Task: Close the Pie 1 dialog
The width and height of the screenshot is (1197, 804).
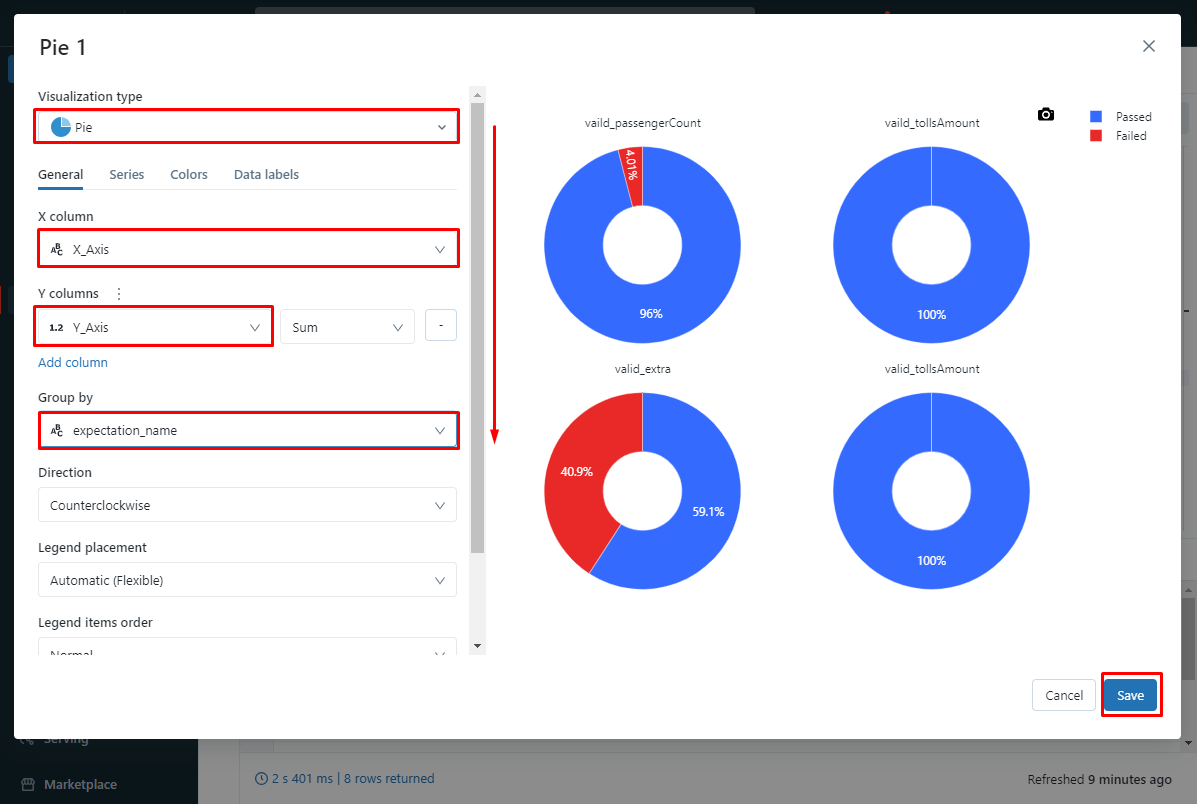Action: (1148, 46)
